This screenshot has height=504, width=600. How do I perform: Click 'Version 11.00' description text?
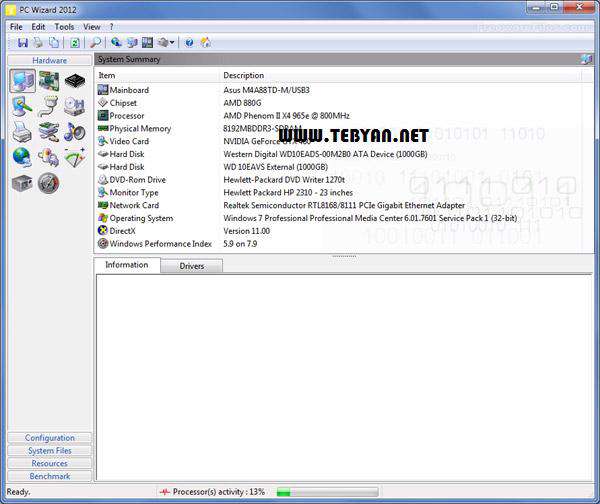point(246,231)
